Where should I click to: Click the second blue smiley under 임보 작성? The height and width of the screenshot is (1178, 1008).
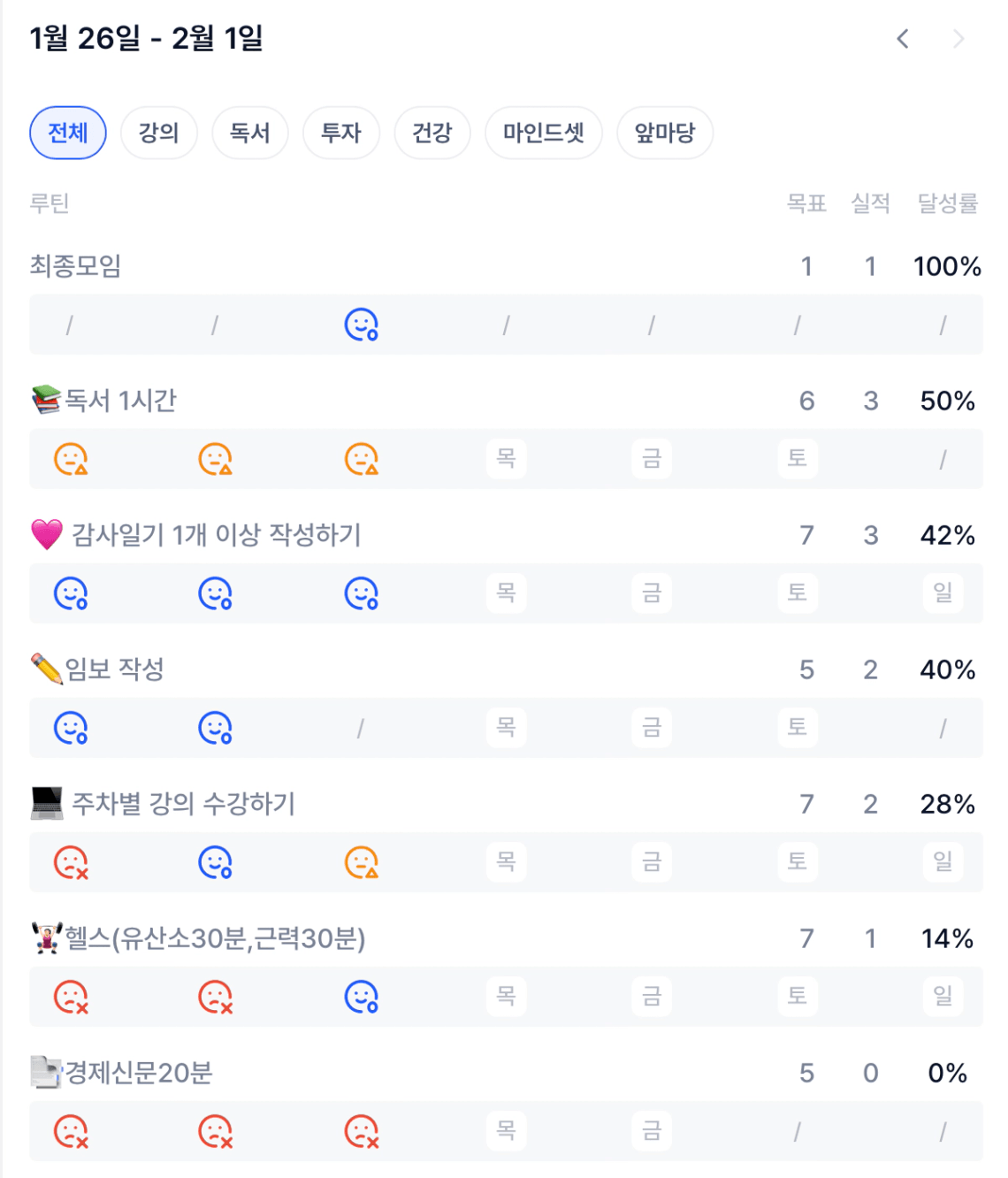pos(215,728)
